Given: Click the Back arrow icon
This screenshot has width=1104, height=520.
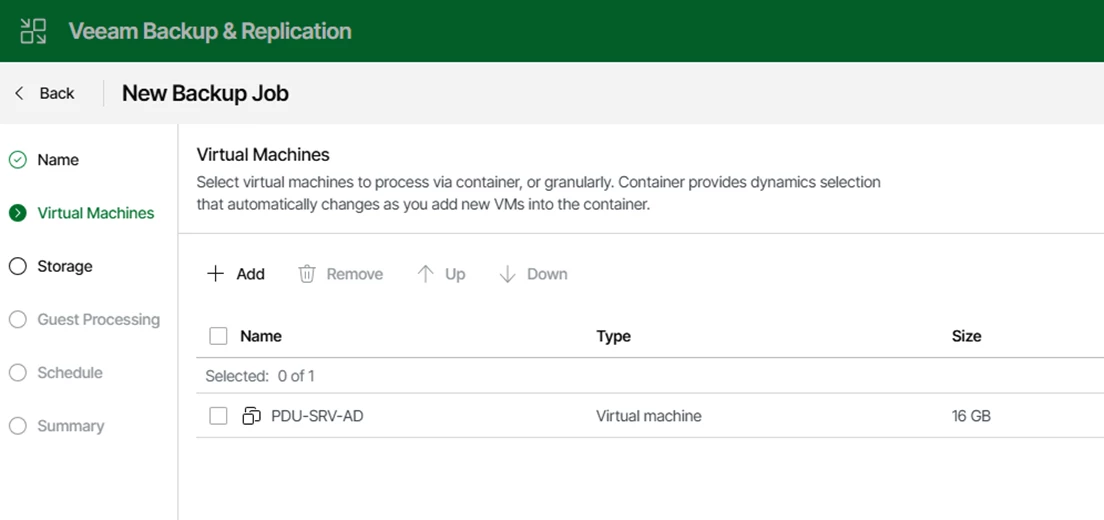Looking at the screenshot, I should [x=19, y=93].
